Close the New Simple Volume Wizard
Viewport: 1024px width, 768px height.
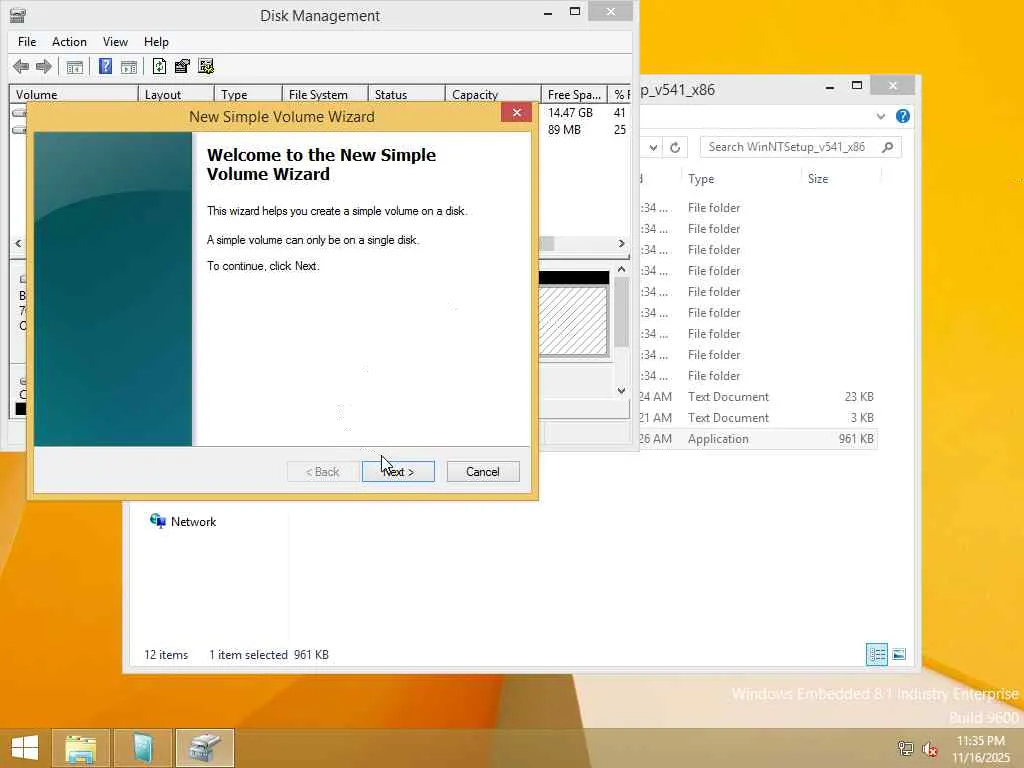point(517,112)
